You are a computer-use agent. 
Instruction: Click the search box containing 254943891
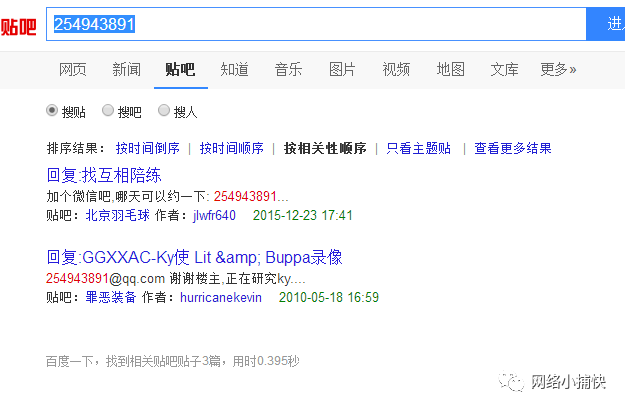point(316,24)
